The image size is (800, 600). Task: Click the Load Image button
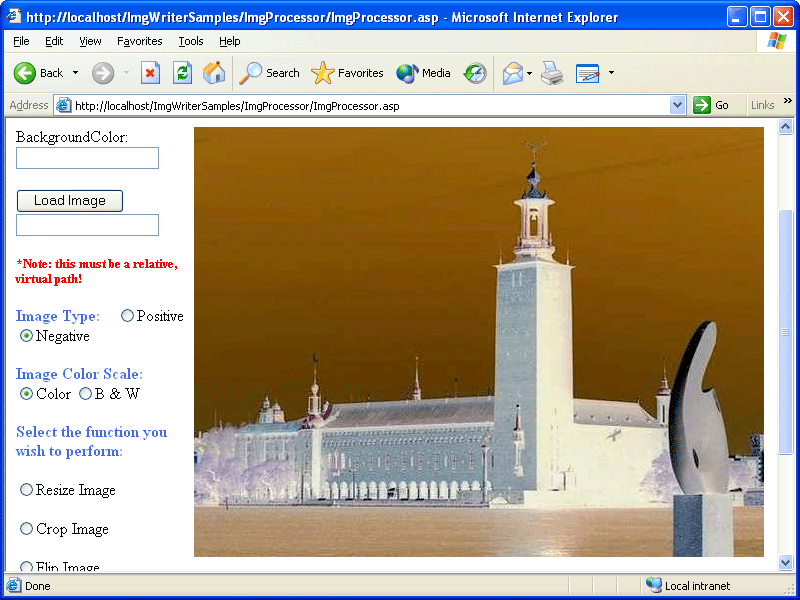70,201
